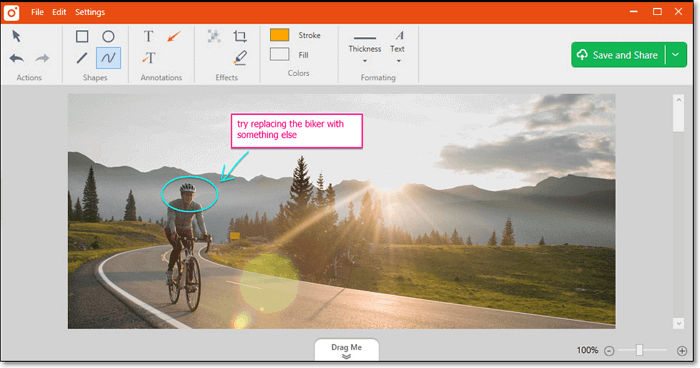Screen dimensions: 700x368
Task: Select the crop tool
Action: 240,36
